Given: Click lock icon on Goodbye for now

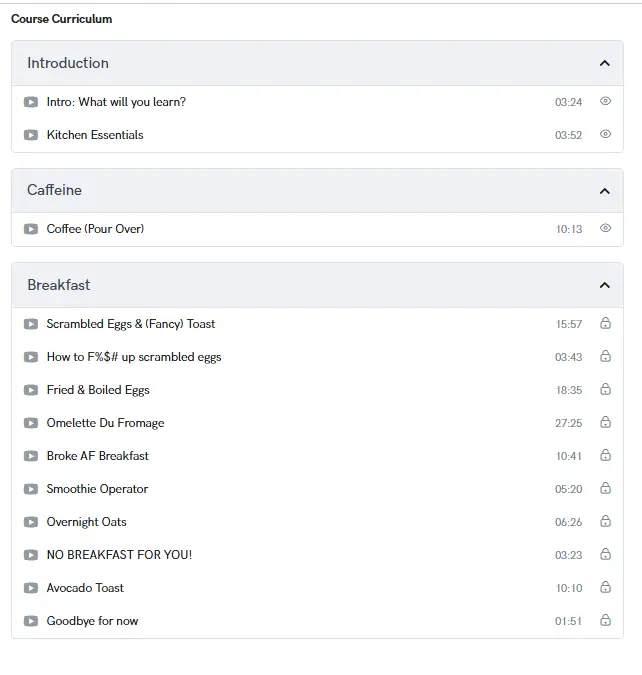Looking at the screenshot, I should 605,621.
